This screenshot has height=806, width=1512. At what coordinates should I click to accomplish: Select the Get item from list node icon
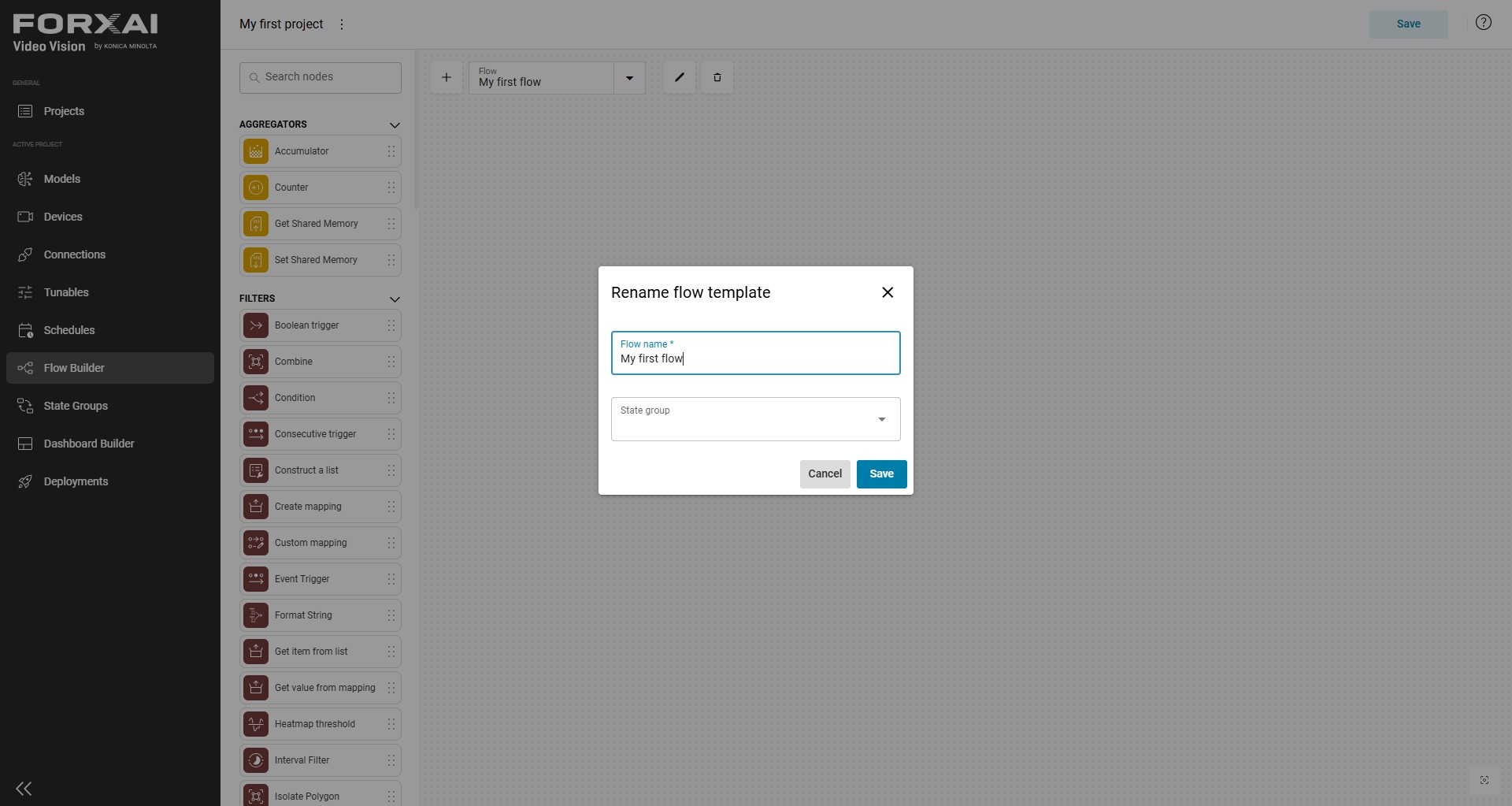(256, 652)
